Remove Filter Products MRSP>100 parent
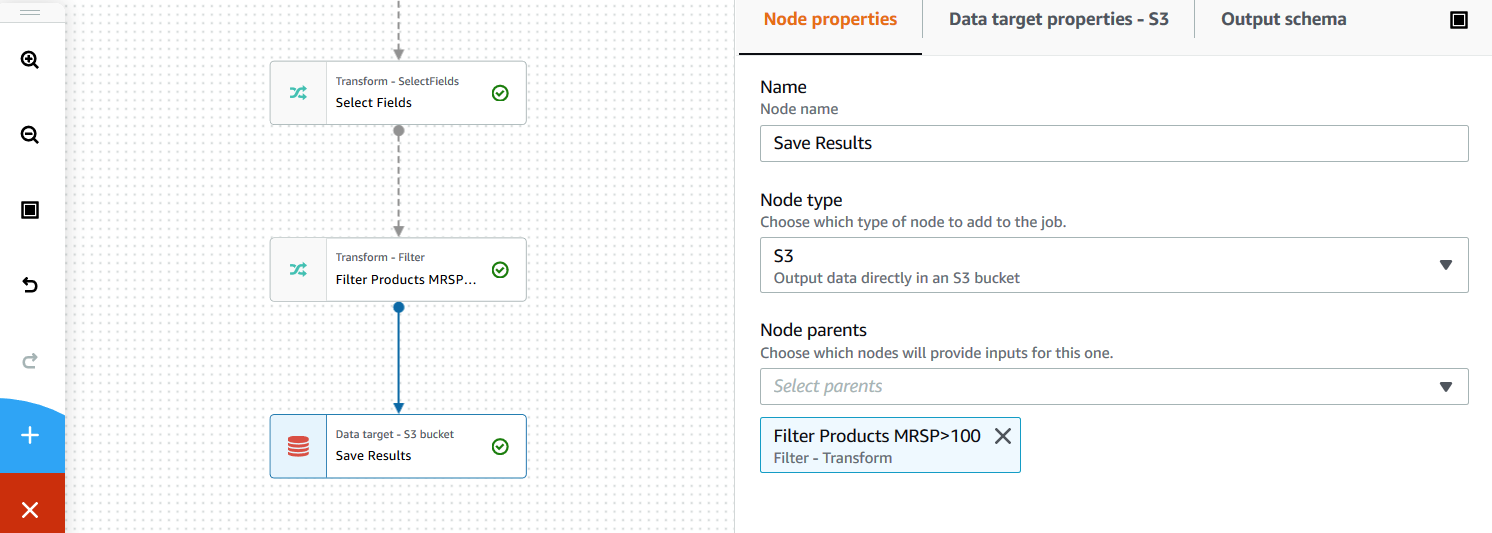This screenshot has height=533, width=1492. [x=1002, y=436]
